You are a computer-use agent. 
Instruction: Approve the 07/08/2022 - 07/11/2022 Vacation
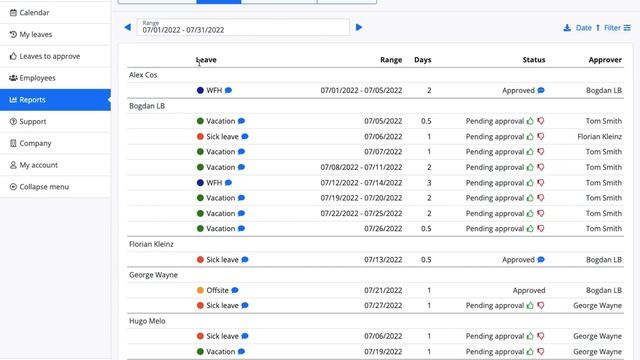(x=530, y=167)
